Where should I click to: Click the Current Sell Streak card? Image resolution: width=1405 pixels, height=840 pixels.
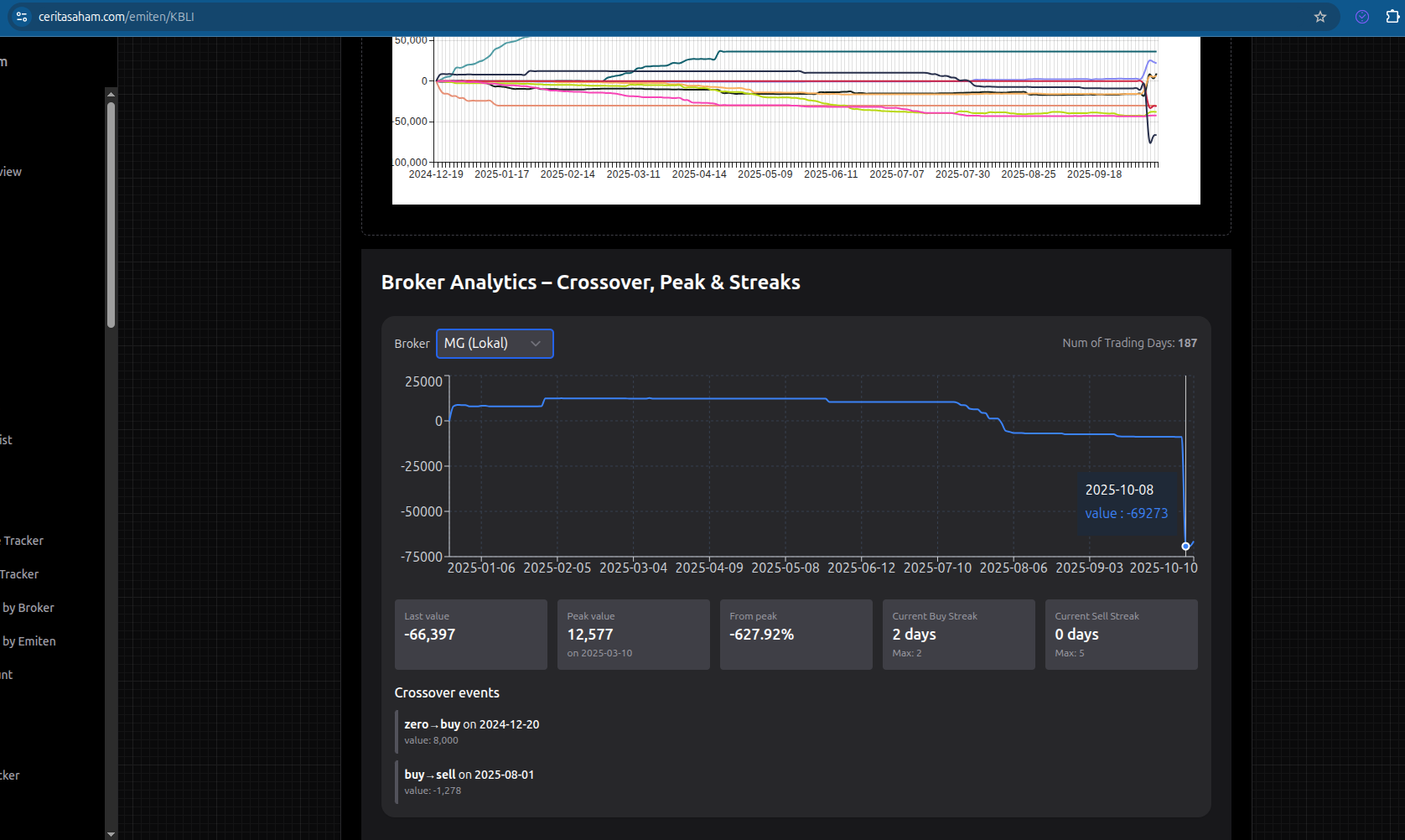pos(1121,635)
